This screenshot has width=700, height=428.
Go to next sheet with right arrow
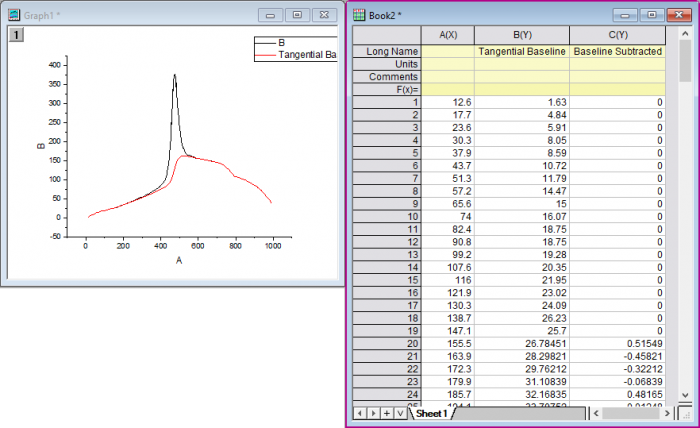tap(373, 412)
